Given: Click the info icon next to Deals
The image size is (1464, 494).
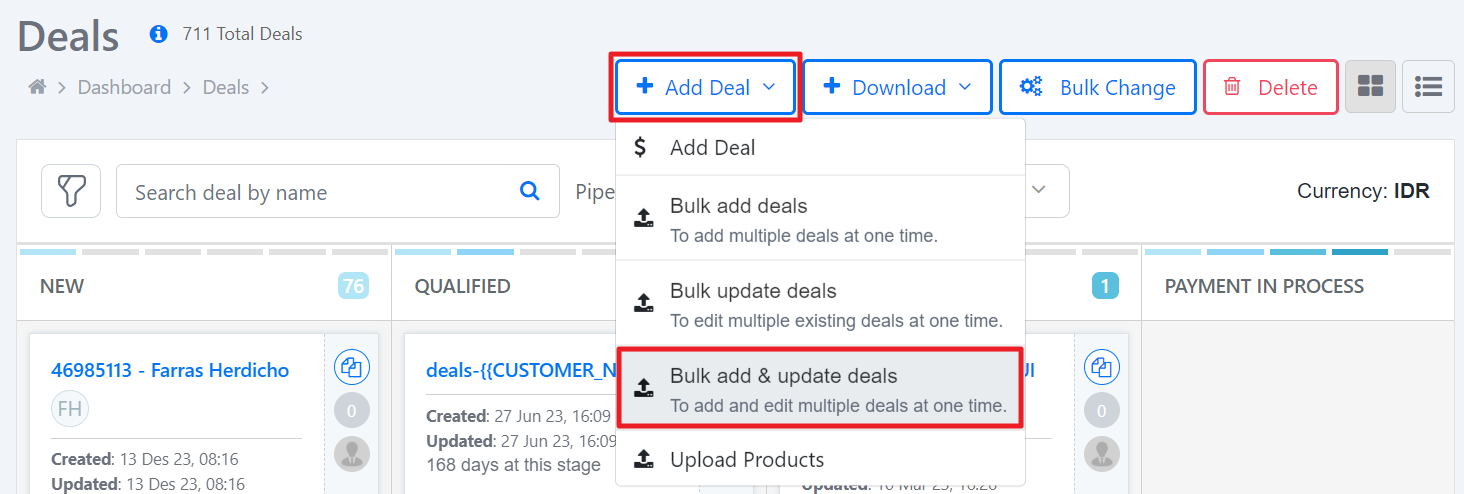Looking at the screenshot, I should pos(158,34).
